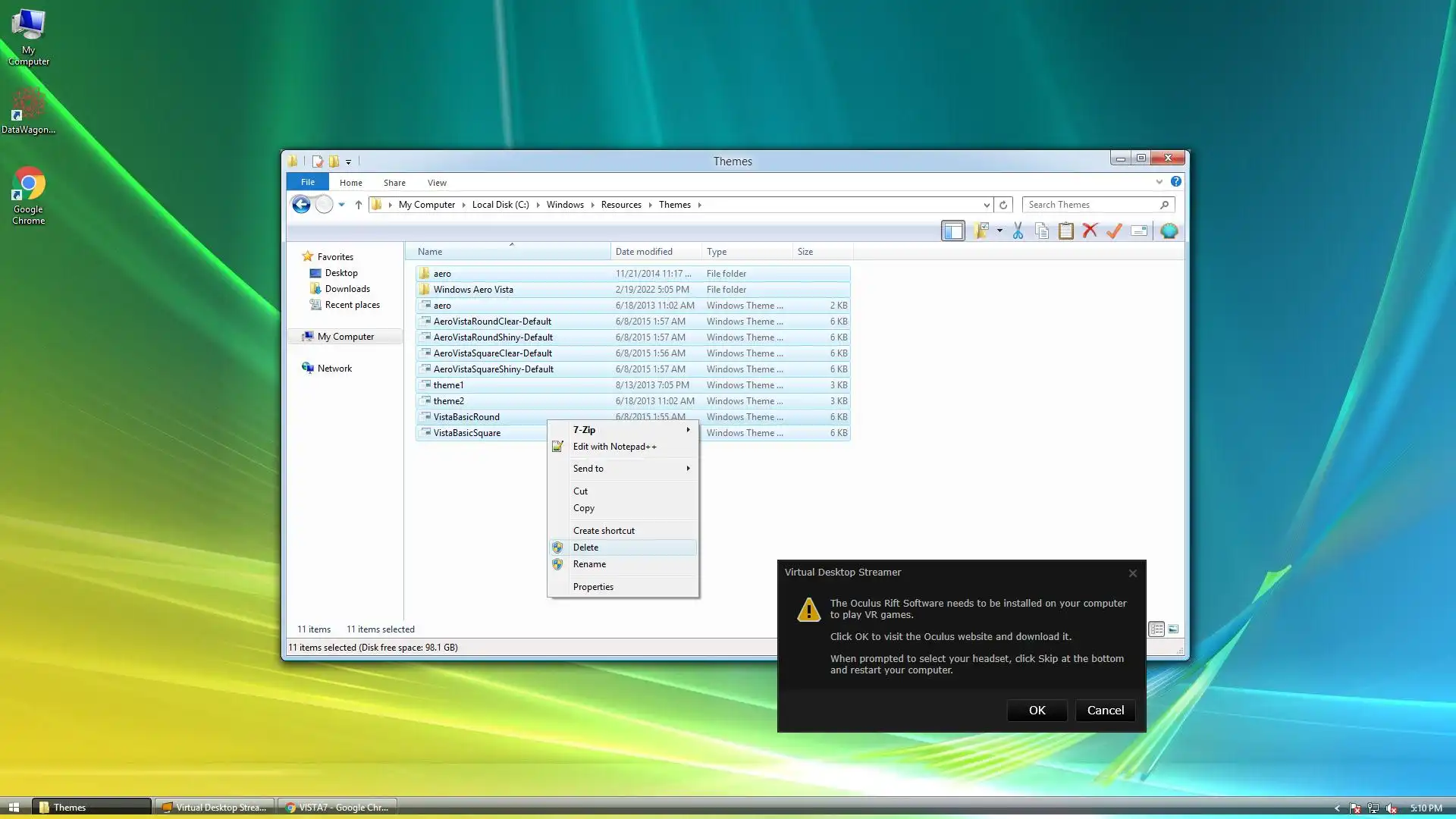
Task: Click the red X delete toolbar icon
Action: [1090, 231]
